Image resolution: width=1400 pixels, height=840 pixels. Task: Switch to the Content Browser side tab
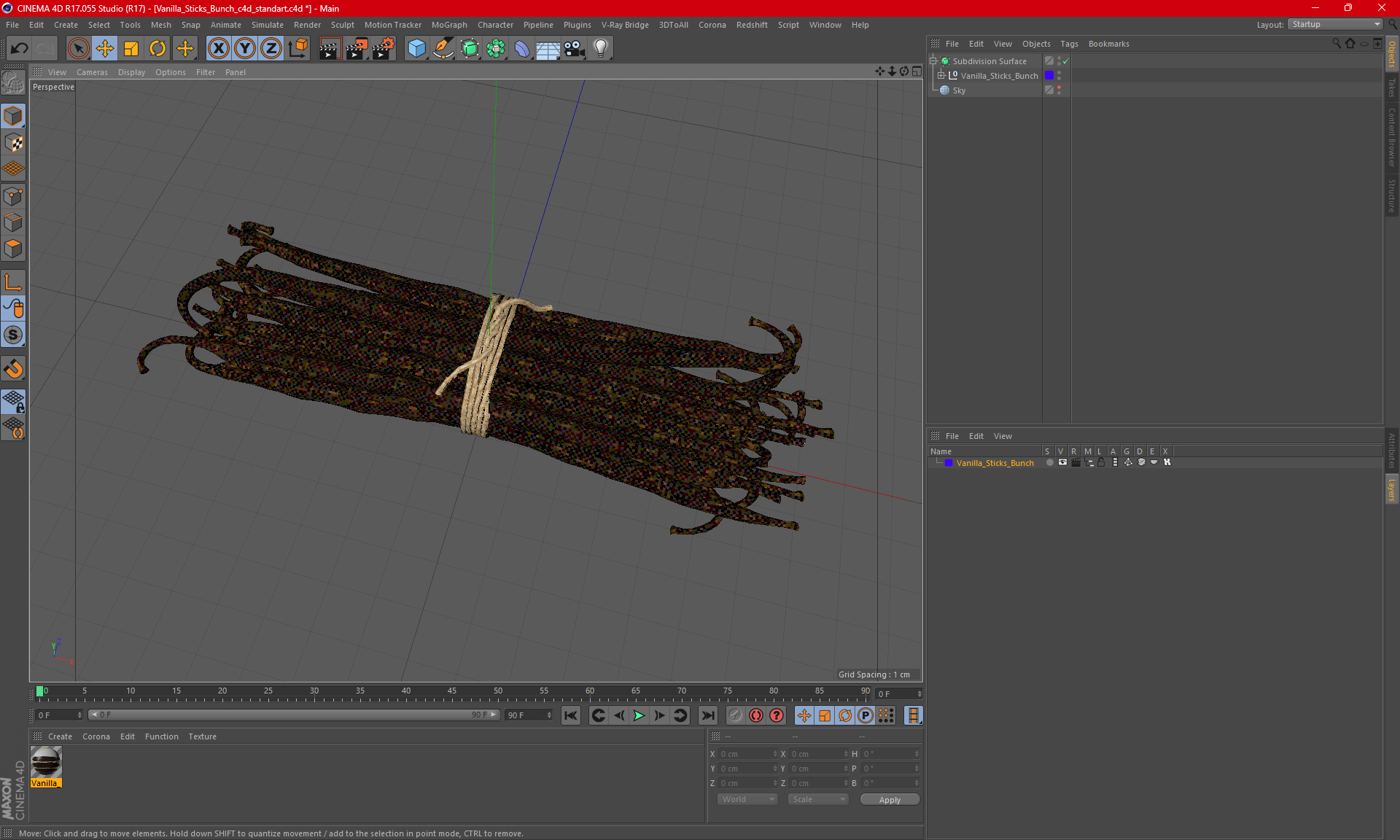1391,137
